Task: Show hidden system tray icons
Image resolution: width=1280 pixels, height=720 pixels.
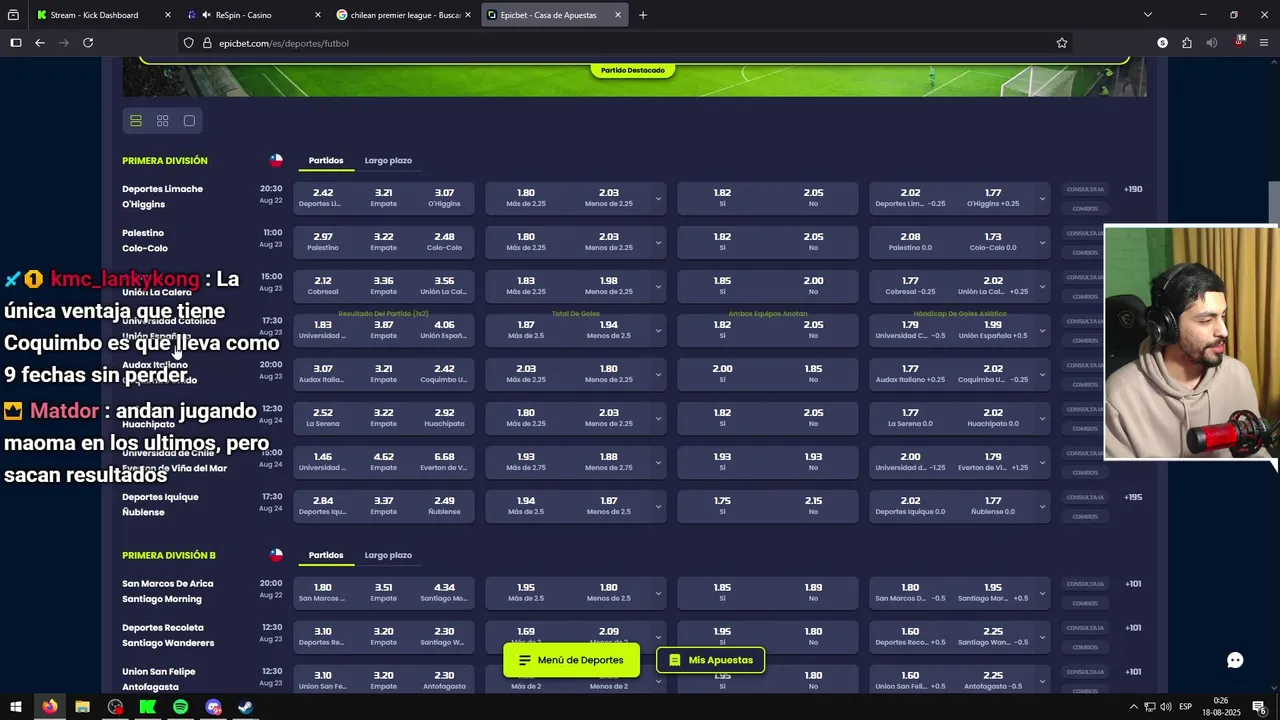Action: coord(1133,707)
